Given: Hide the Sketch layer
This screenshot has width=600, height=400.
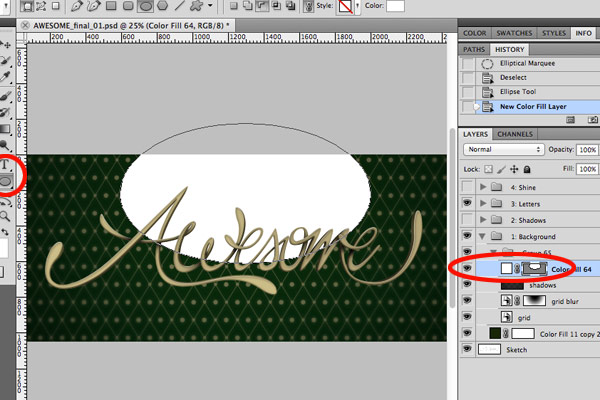Looking at the screenshot, I should (467, 349).
